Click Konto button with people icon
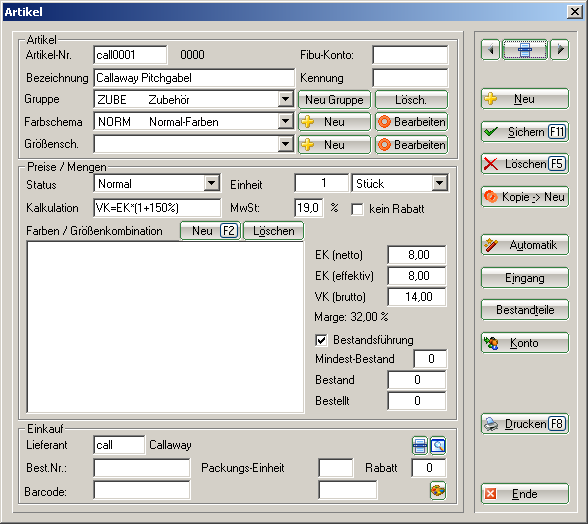 [x=525, y=343]
